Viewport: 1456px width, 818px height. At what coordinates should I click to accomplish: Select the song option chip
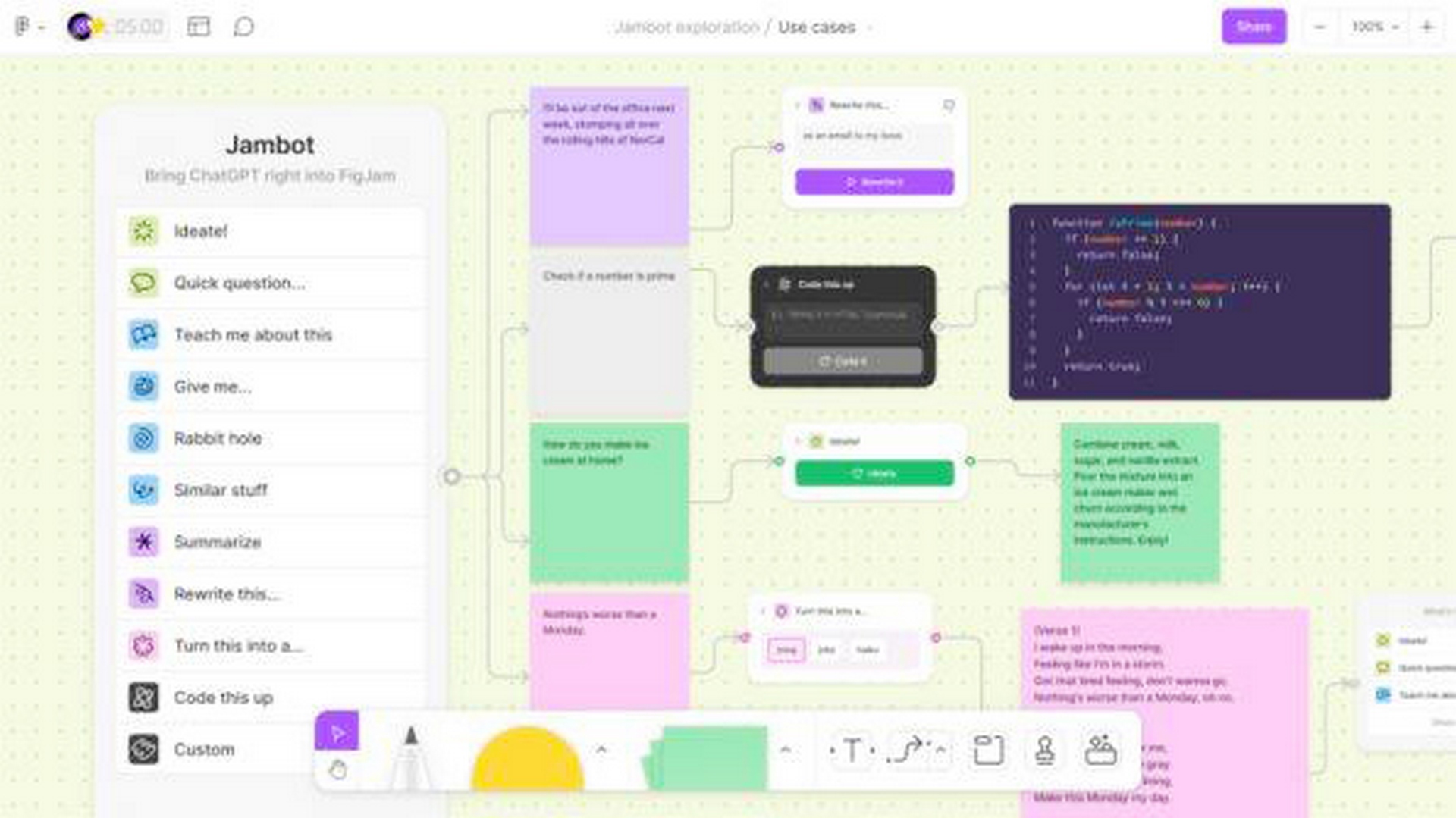pyautogui.click(x=786, y=650)
